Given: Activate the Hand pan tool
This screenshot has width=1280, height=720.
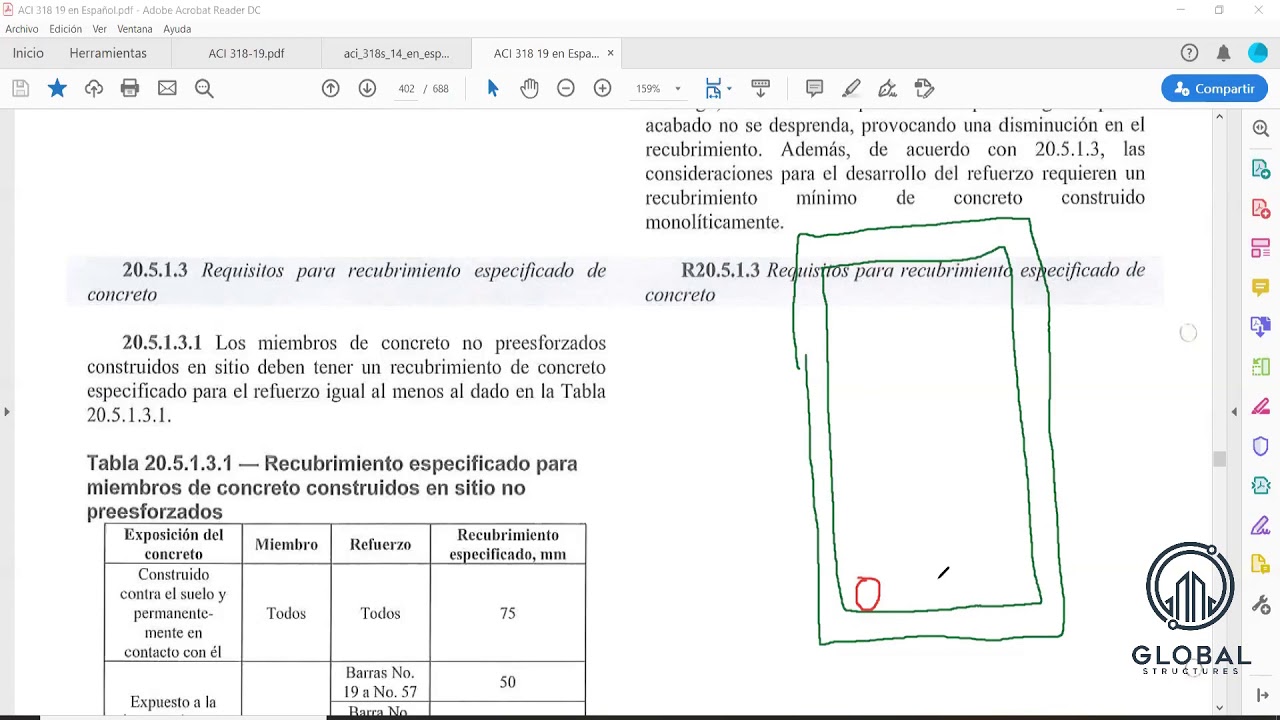Looking at the screenshot, I should click(x=529, y=89).
